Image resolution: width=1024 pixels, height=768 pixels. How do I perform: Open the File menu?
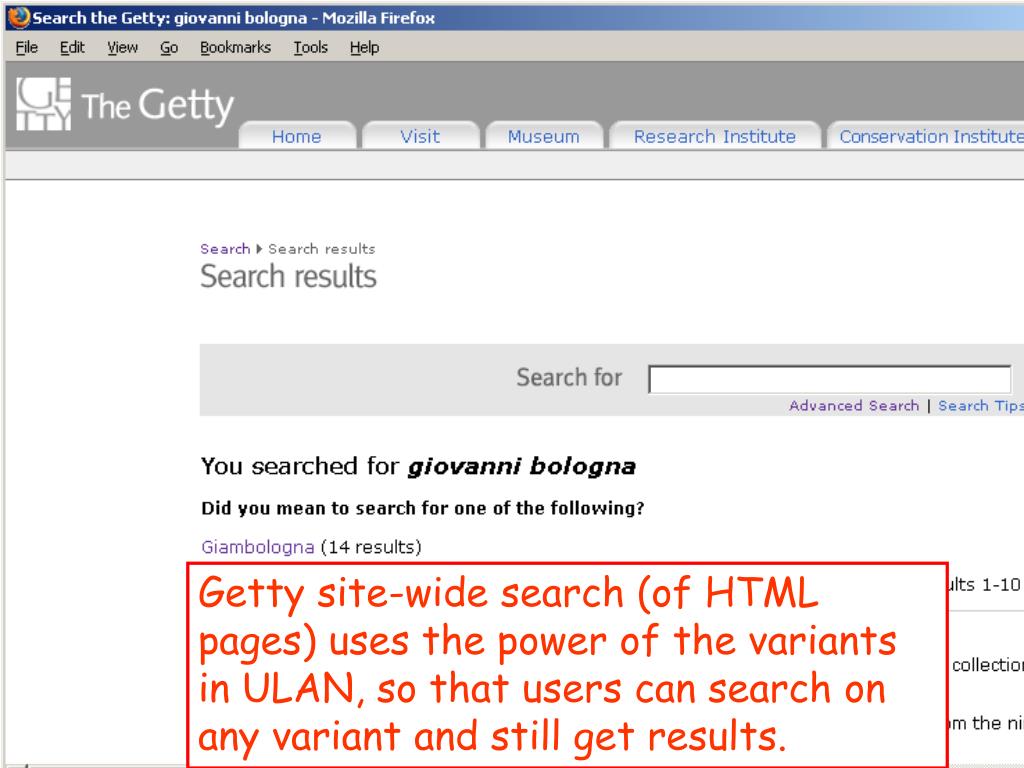(x=27, y=48)
